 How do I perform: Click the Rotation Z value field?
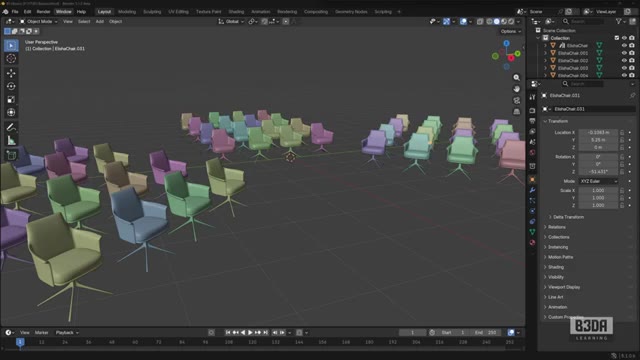tap(598, 172)
